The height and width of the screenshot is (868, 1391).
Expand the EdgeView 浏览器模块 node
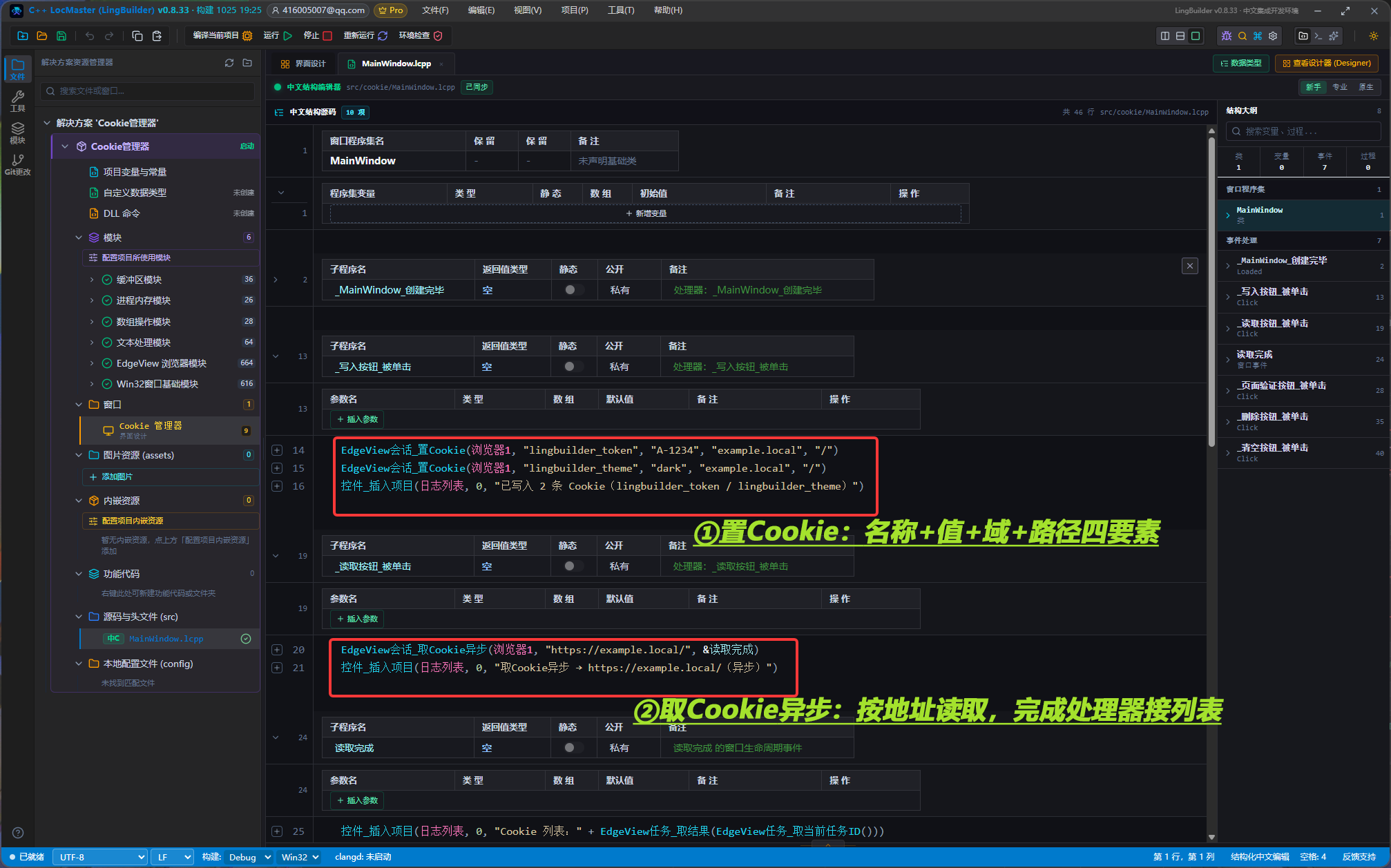tap(92, 363)
